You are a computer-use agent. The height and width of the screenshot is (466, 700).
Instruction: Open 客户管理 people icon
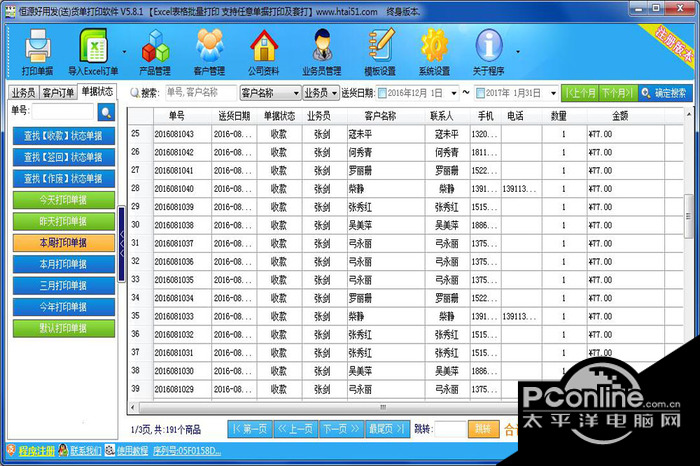[x=209, y=52]
